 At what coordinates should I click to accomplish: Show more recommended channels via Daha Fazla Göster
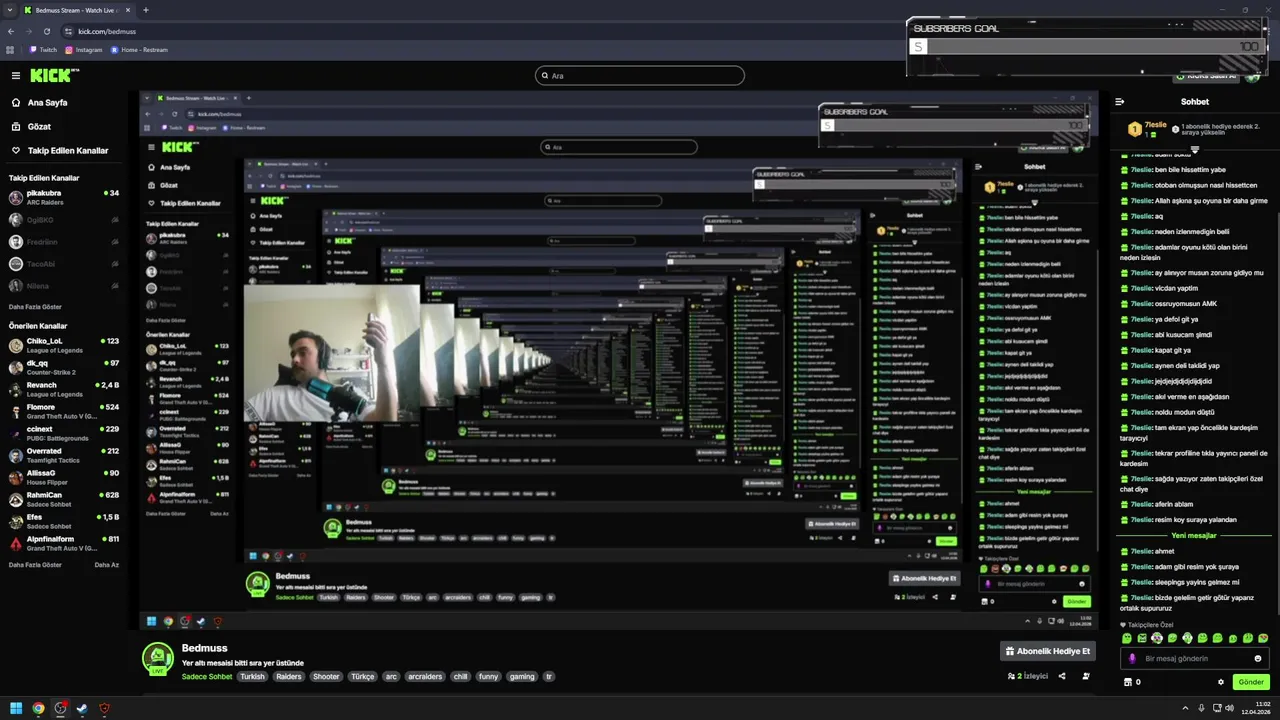pyautogui.click(x=35, y=565)
